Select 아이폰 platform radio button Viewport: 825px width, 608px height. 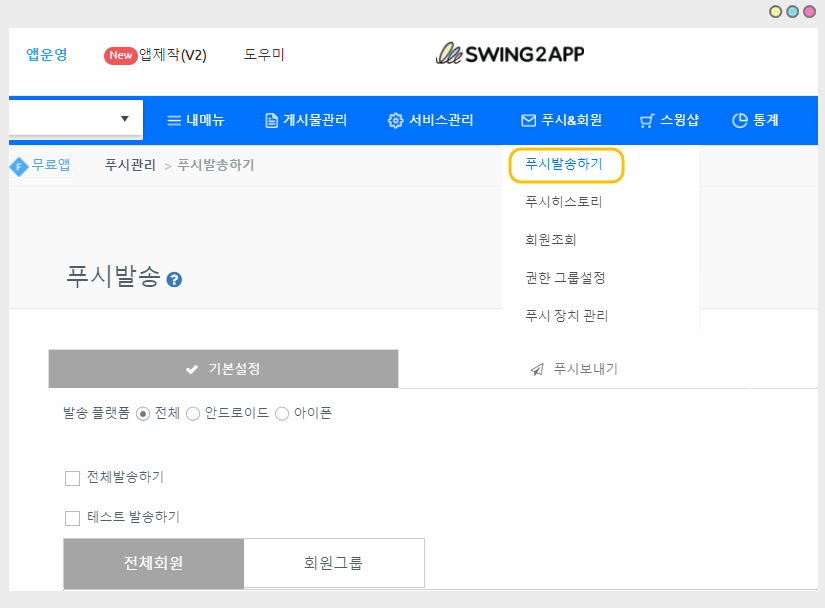click(x=282, y=414)
